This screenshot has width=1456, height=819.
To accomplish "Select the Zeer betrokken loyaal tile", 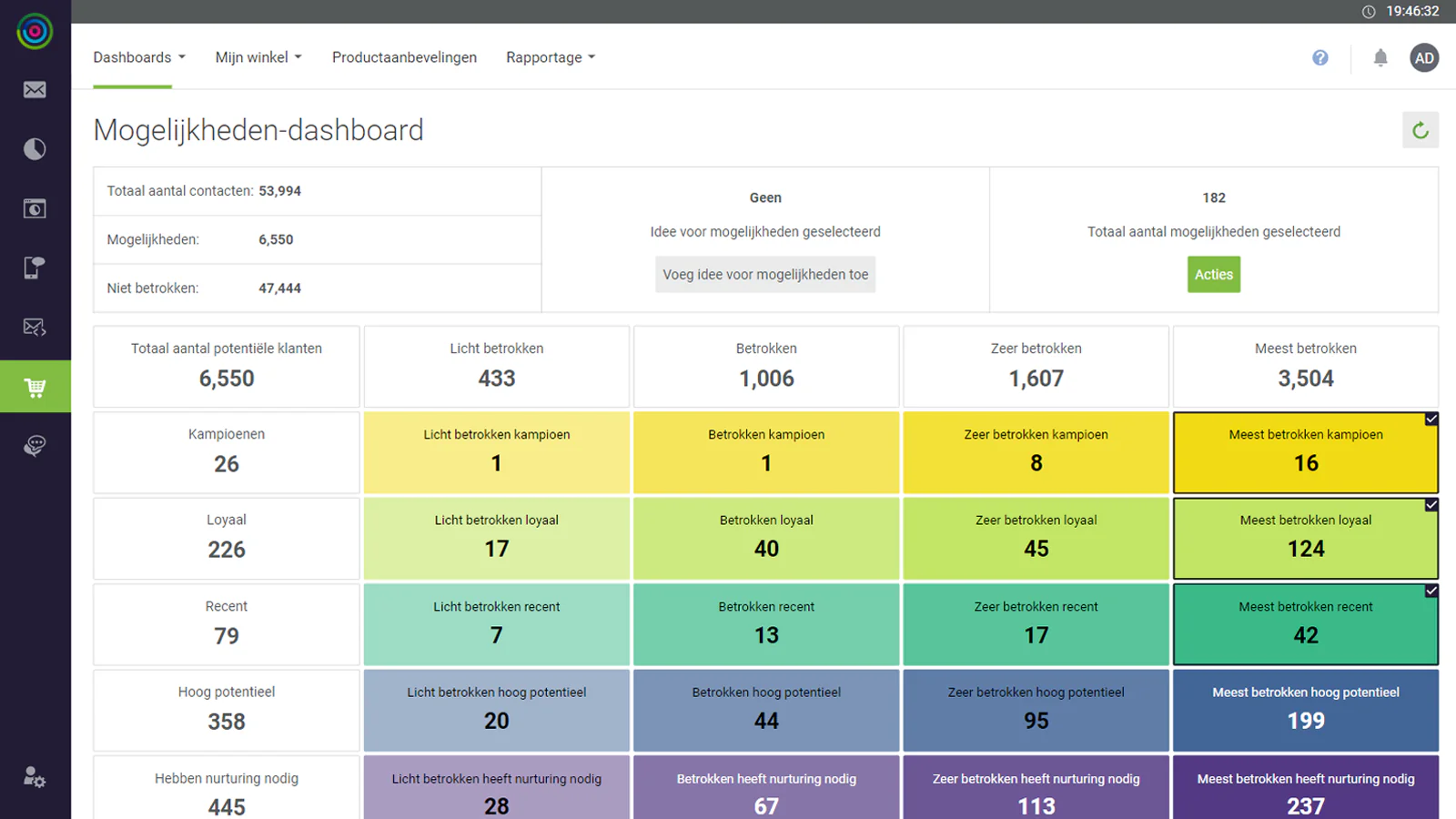I will [x=1036, y=538].
